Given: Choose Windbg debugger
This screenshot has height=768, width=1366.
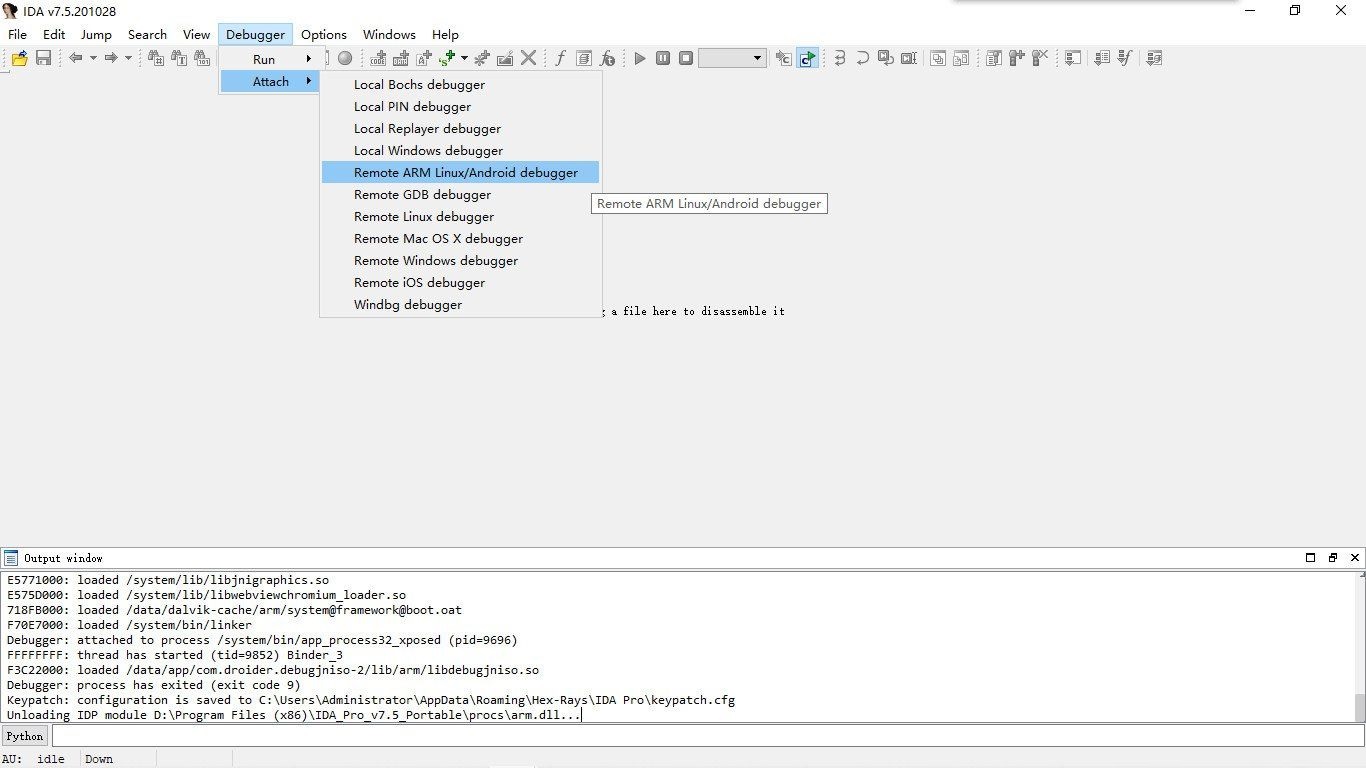Looking at the screenshot, I should click(x=460, y=304).
